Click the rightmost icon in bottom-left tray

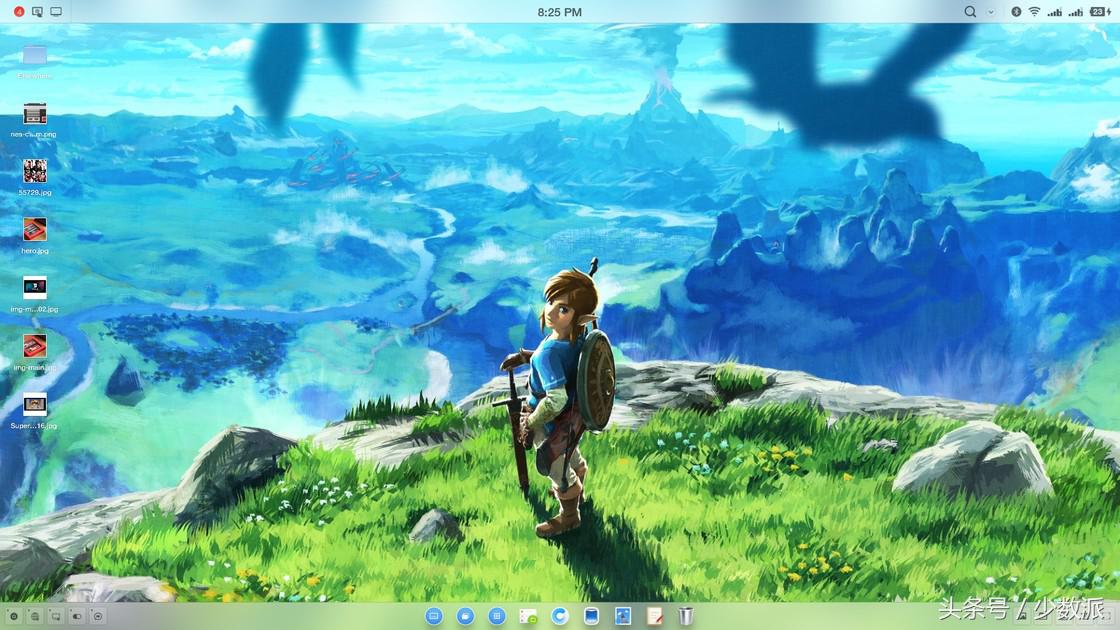coord(99,616)
